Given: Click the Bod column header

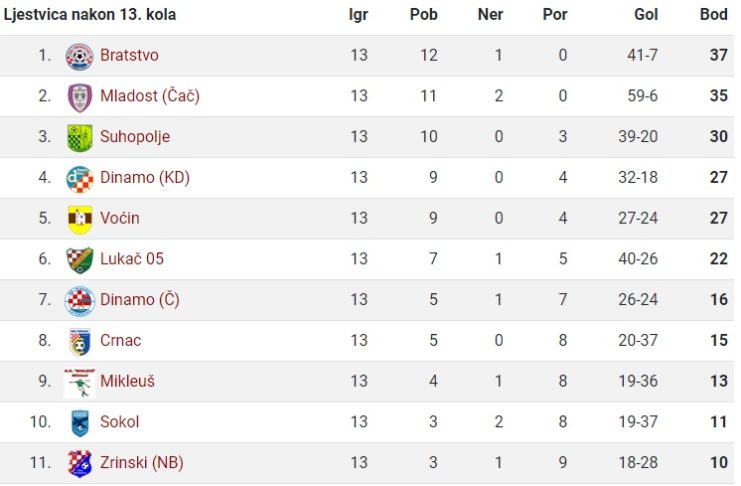Looking at the screenshot, I should tap(714, 14).
